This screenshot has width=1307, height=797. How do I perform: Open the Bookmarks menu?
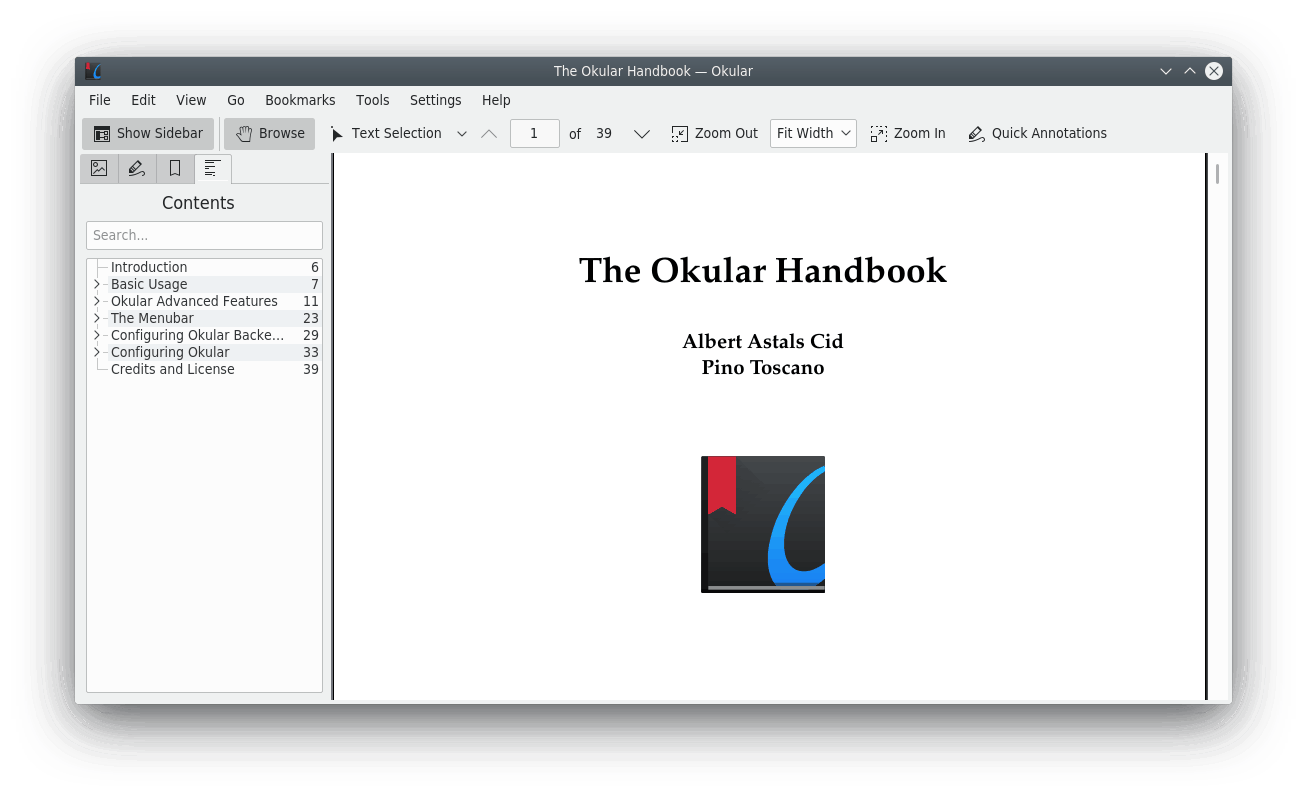coord(300,100)
